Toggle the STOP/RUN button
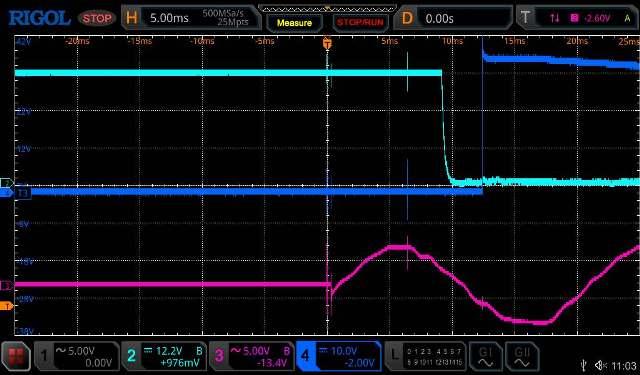 point(360,23)
